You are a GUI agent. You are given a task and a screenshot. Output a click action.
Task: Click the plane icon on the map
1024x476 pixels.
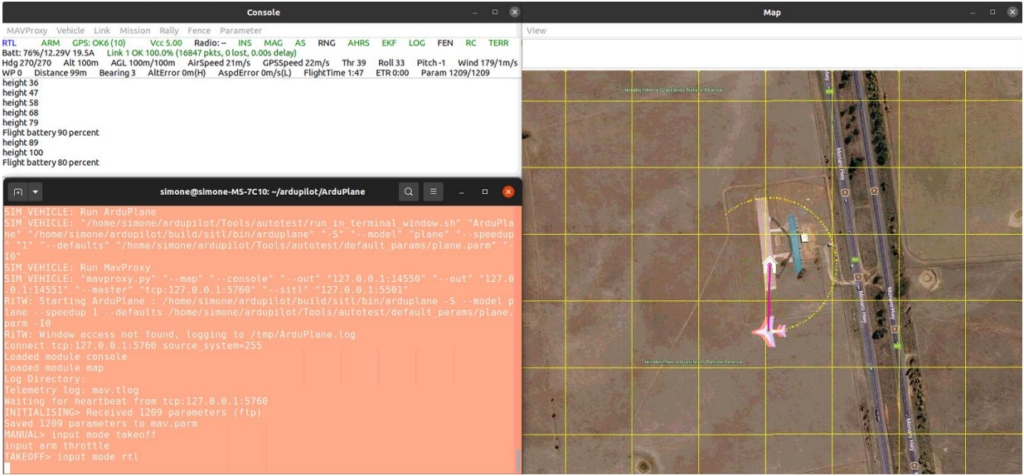769,327
